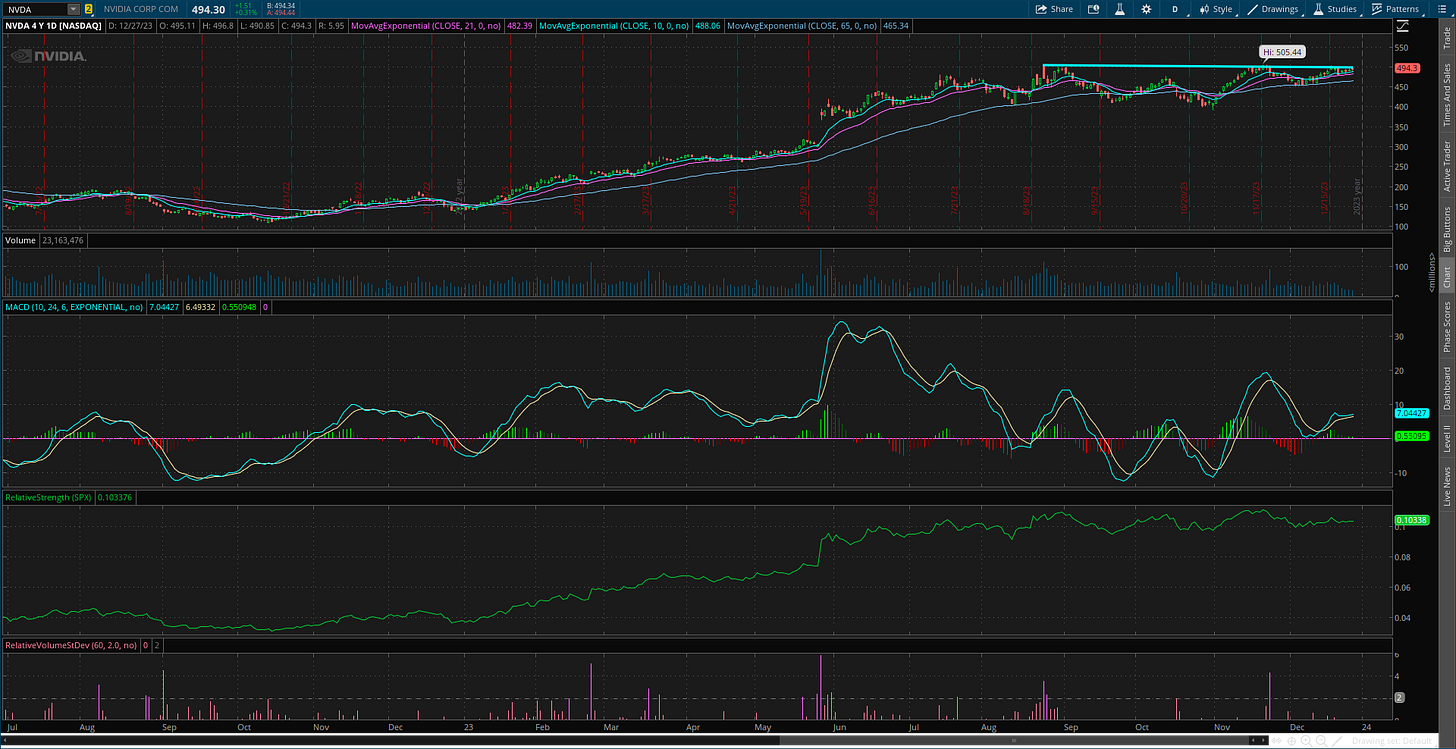1456x749 pixels.
Task: Click scroll-right arrow on chart scrollbar
Action: pos(1263,741)
